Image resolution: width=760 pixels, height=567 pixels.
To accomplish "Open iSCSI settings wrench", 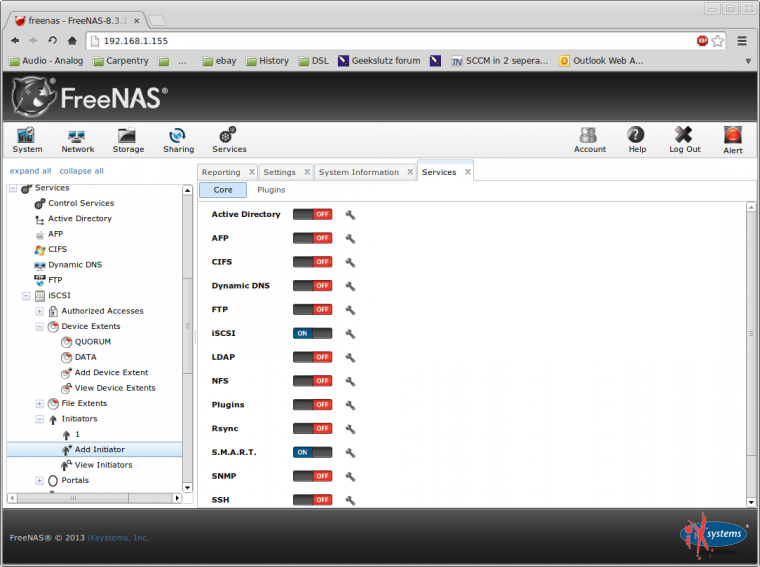I will 350,333.
